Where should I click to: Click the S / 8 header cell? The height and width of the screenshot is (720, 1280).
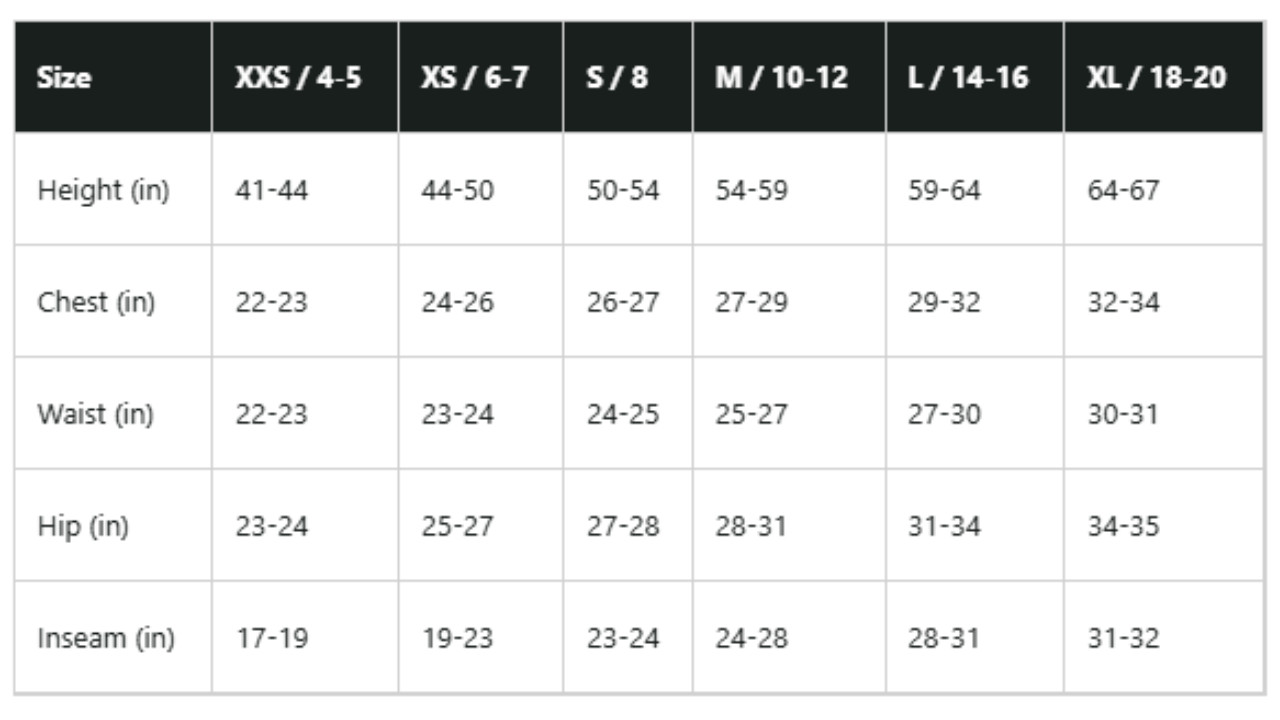628,77
